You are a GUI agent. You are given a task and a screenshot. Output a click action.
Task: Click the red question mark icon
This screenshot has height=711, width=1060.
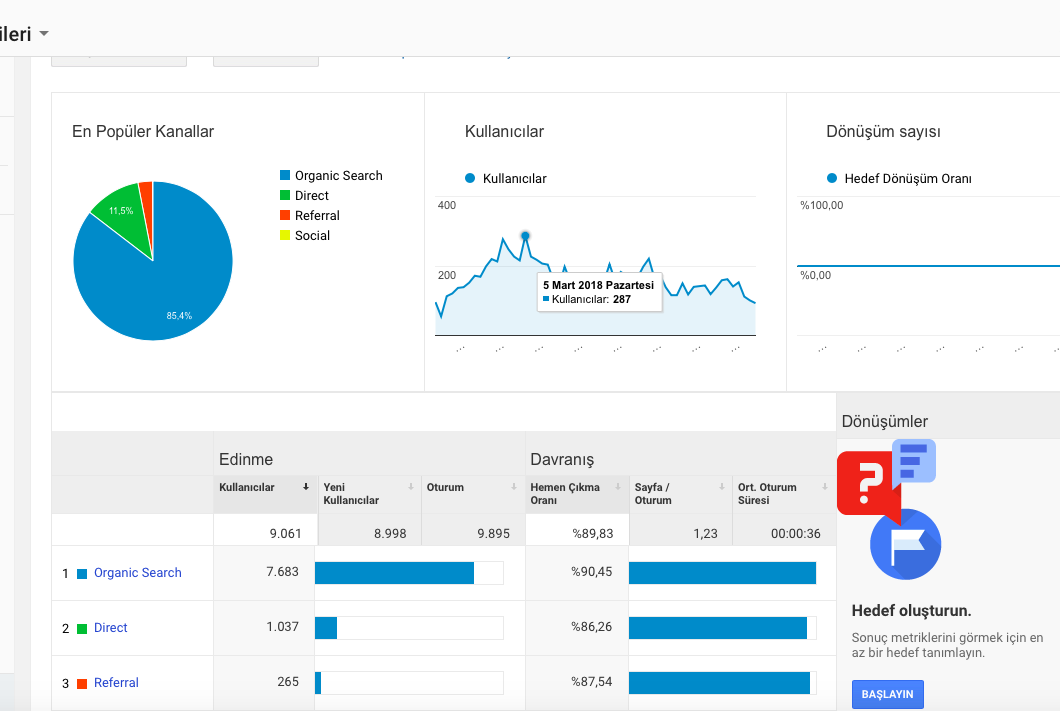(x=869, y=484)
